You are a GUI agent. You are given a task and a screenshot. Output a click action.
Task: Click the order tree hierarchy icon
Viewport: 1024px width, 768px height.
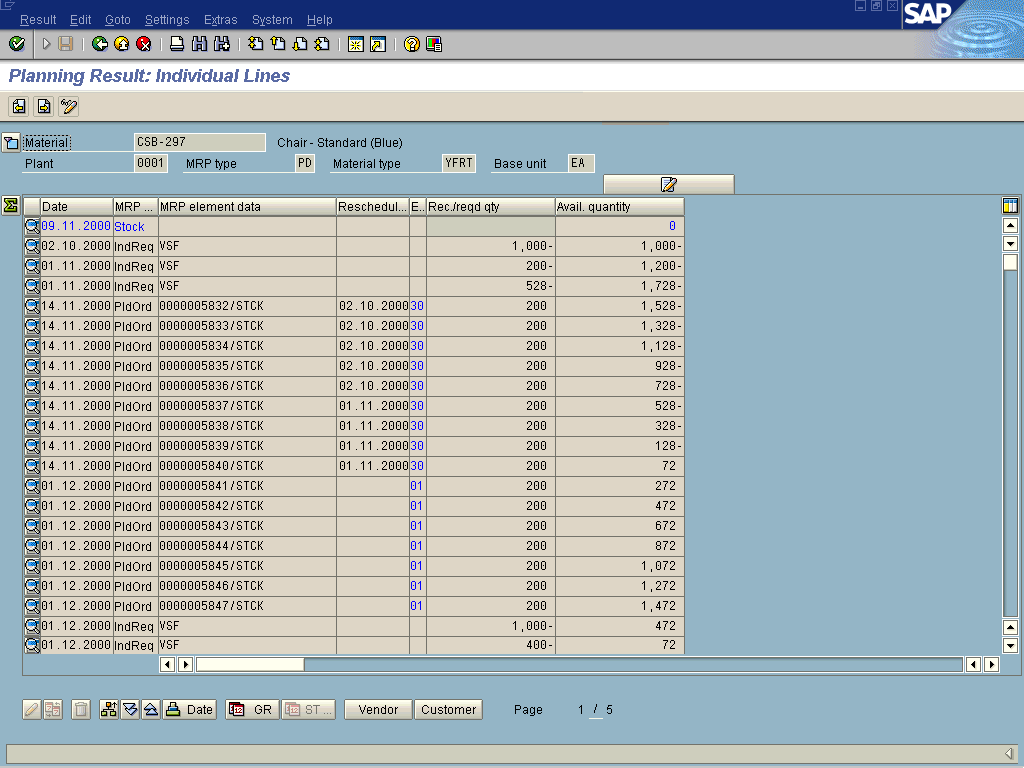109,709
